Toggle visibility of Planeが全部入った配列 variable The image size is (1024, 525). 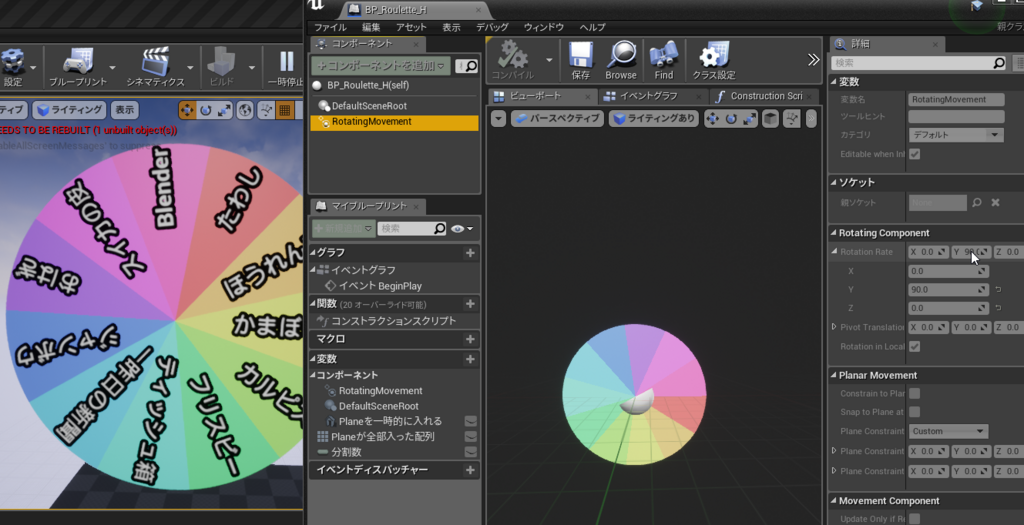point(470,436)
